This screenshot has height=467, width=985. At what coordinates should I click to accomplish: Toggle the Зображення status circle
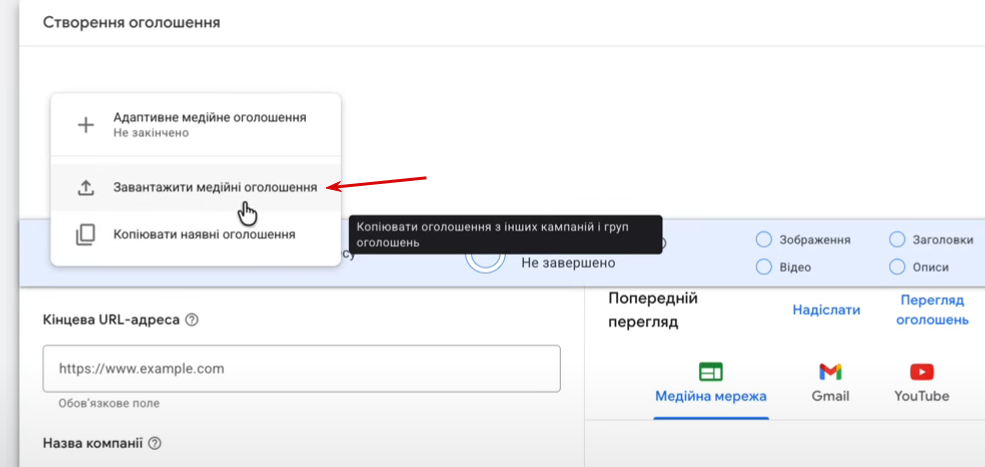(763, 239)
